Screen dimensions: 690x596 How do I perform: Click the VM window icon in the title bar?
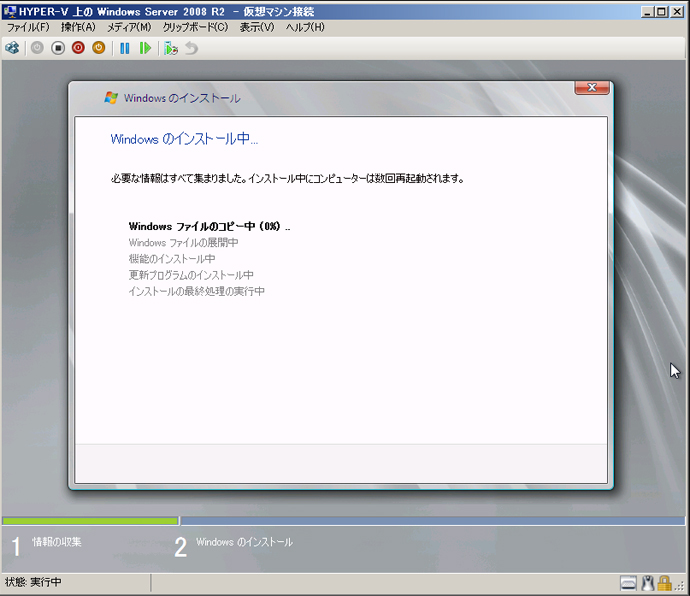10,11
